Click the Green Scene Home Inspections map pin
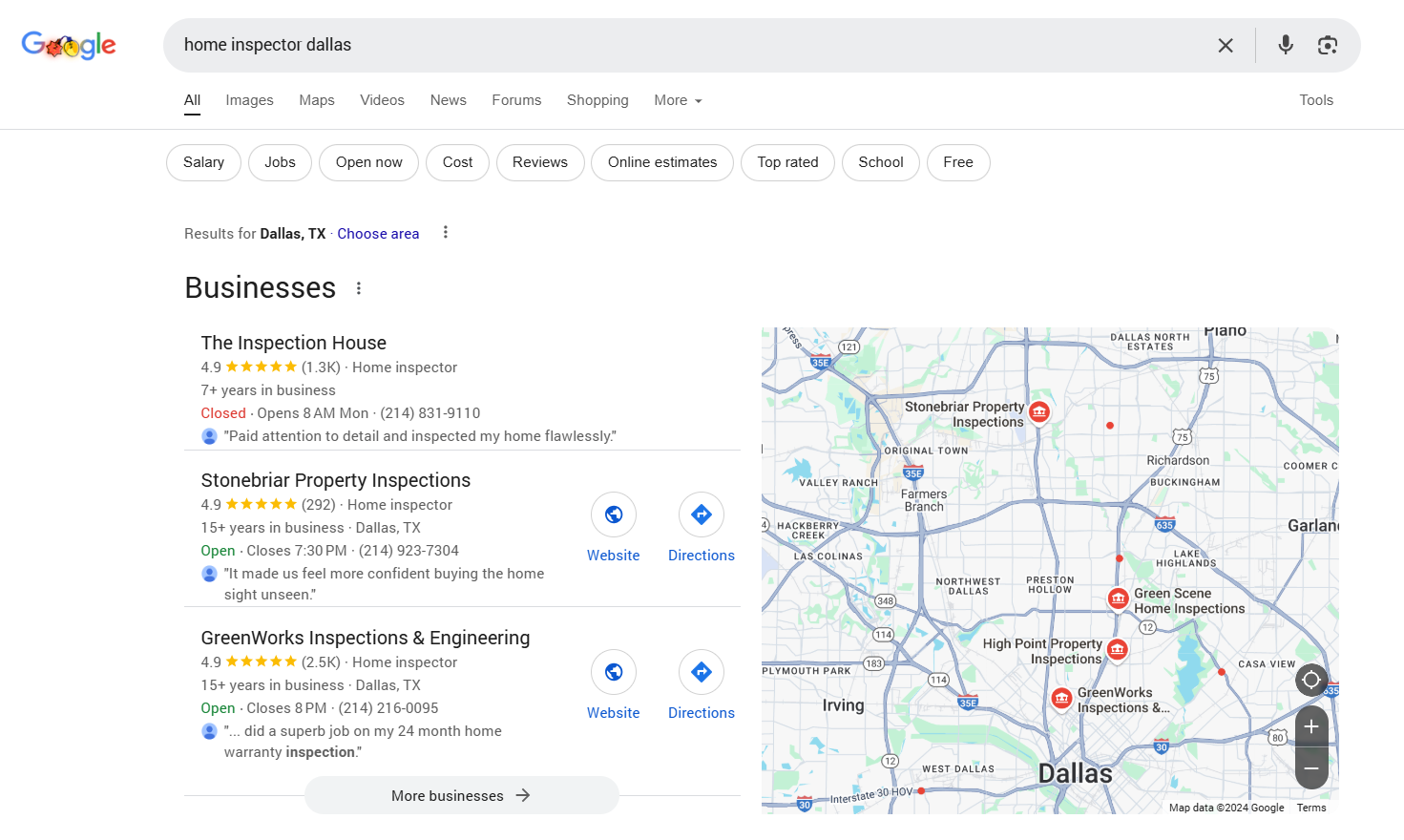The width and height of the screenshot is (1404, 840). 1118,598
